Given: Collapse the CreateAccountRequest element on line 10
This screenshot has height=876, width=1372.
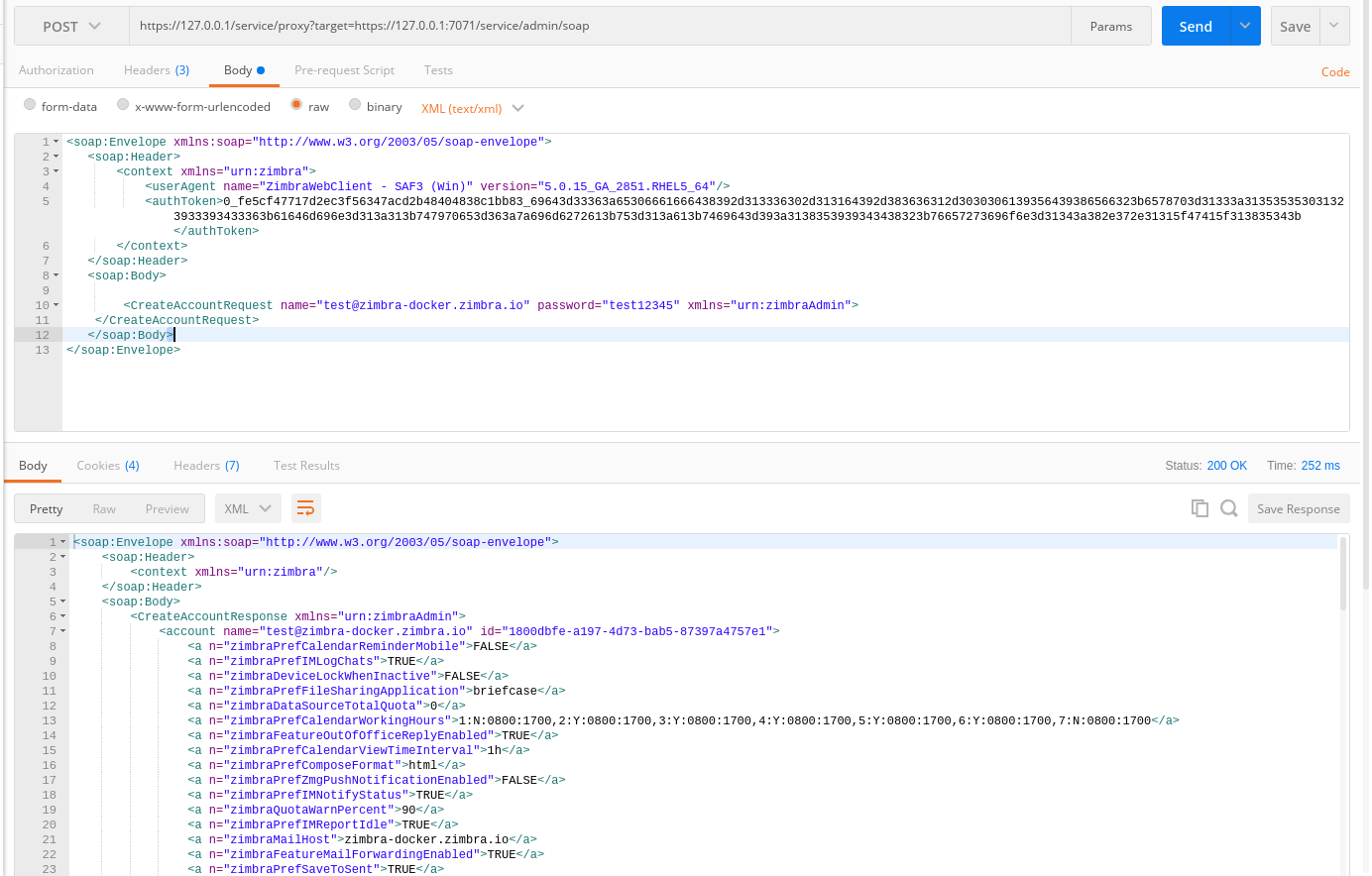Looking at the screenshot, I should pos(55,304).
